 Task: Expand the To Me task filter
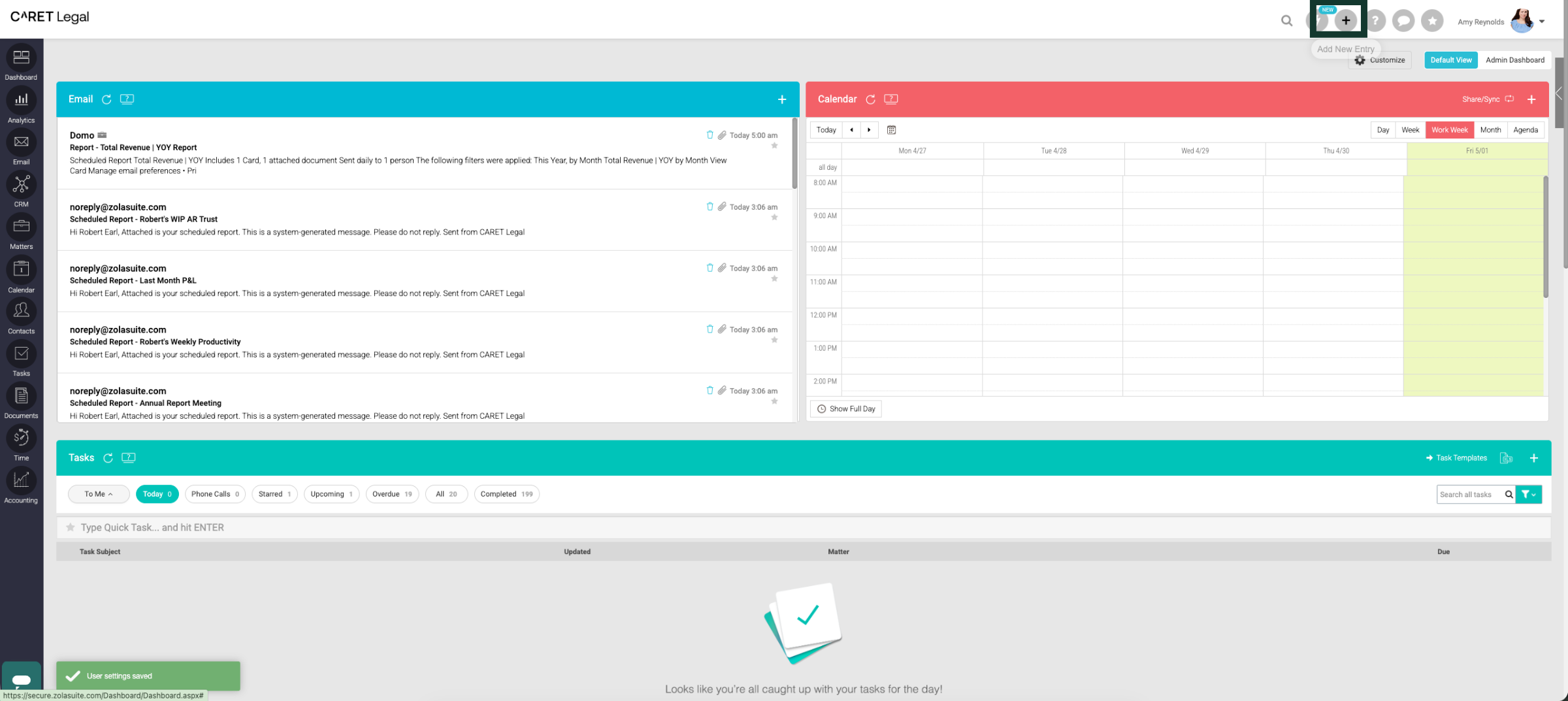[x=99, y=494]
